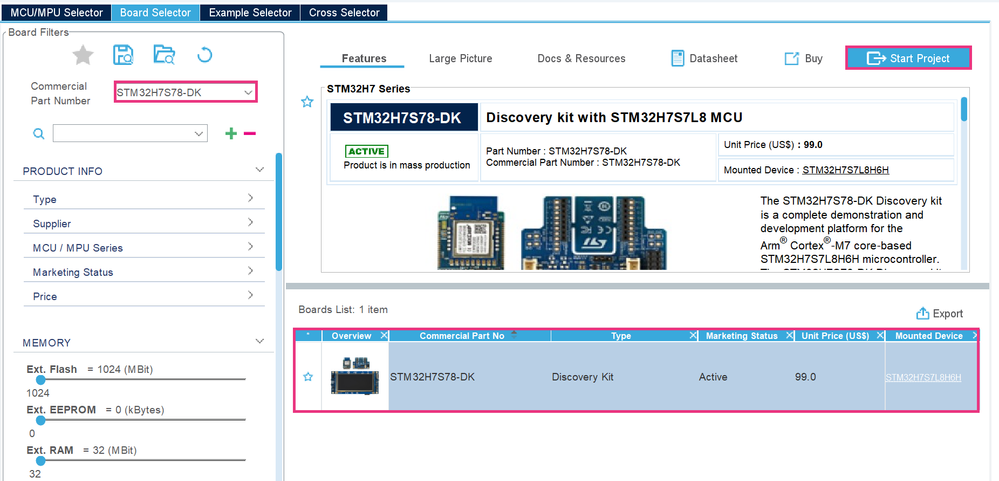Open Docs & Resources tab
Image resolution: width=999 pixels, height=481 pixels.
582,58
